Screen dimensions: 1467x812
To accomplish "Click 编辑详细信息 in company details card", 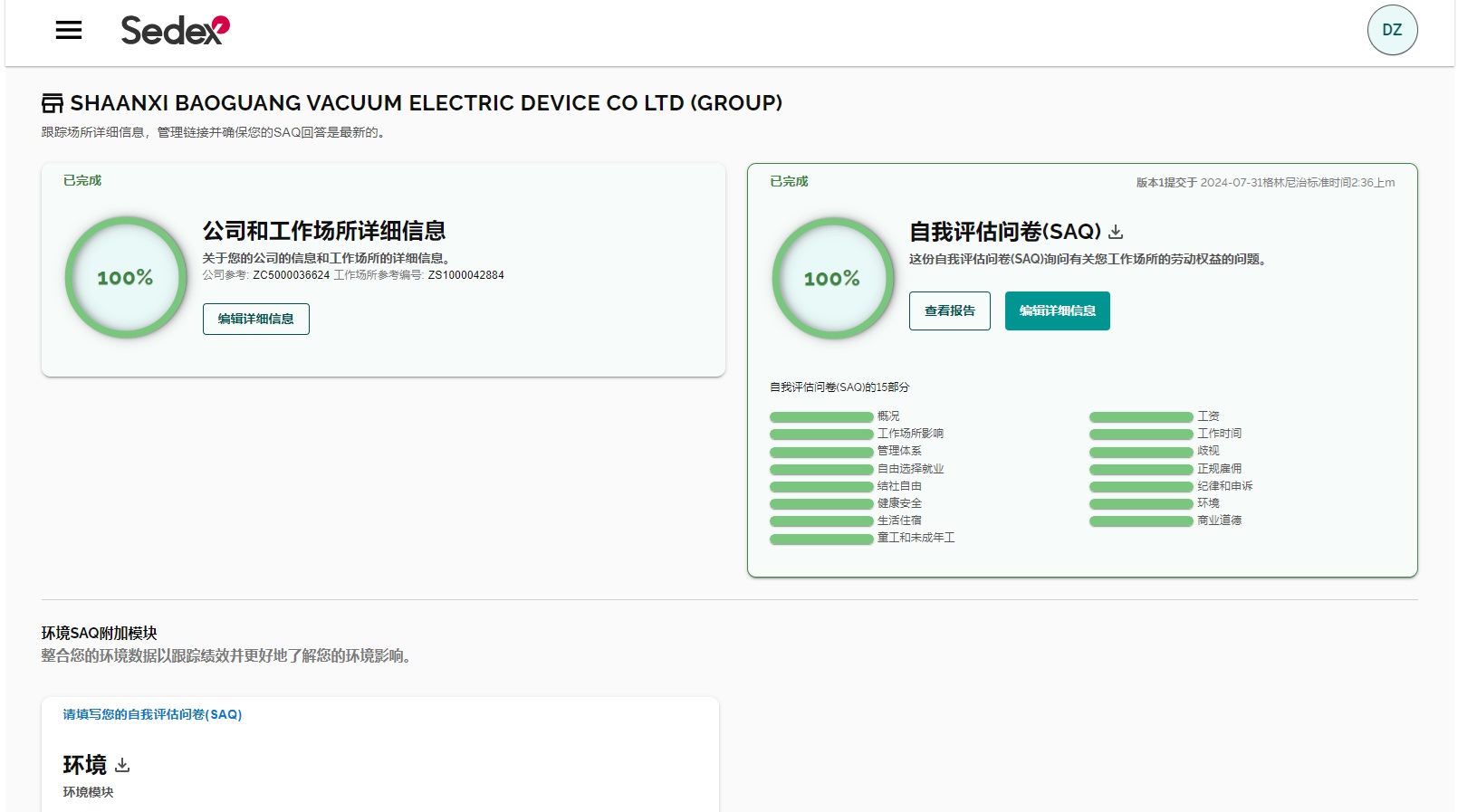I will click(x=255, y=319).
